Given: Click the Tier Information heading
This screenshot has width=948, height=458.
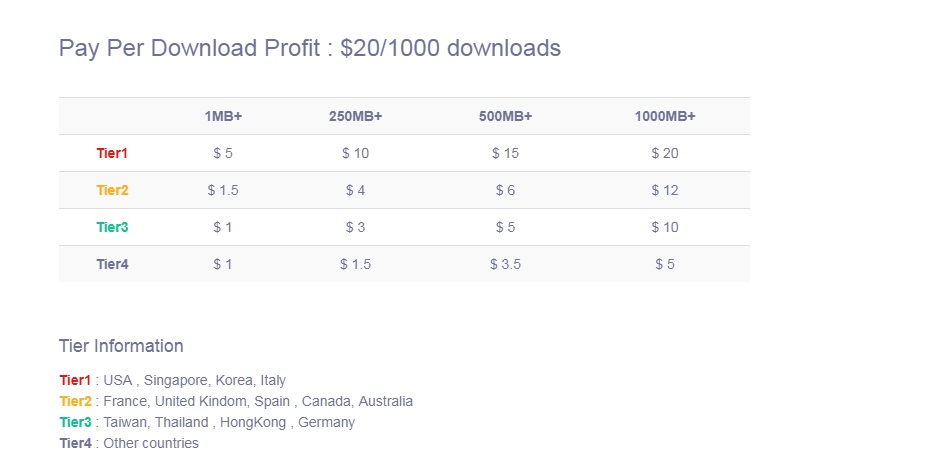Looking at the screenshot, I should [121, 346].
